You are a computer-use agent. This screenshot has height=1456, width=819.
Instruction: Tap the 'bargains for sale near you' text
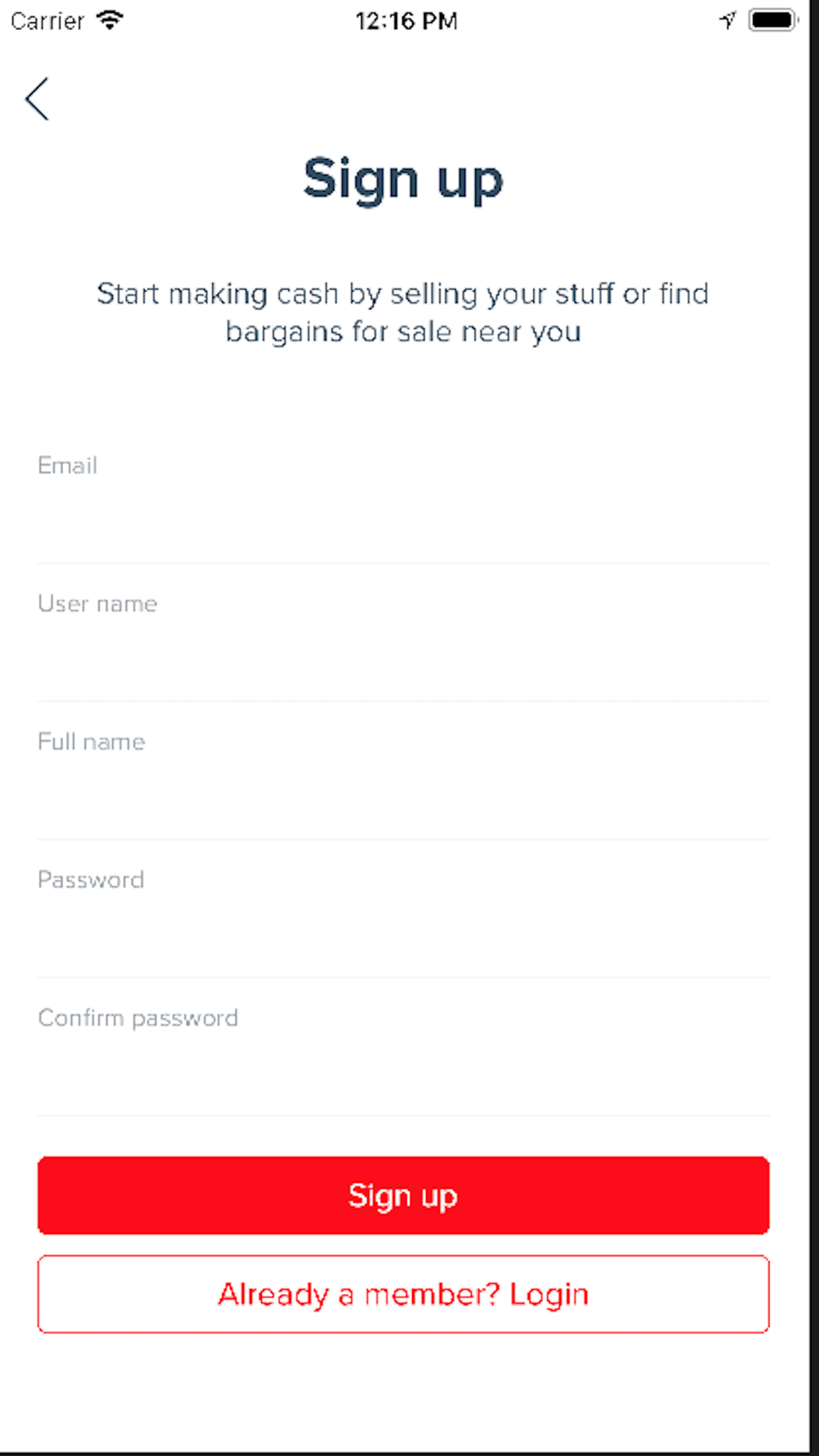coord(403,332)
